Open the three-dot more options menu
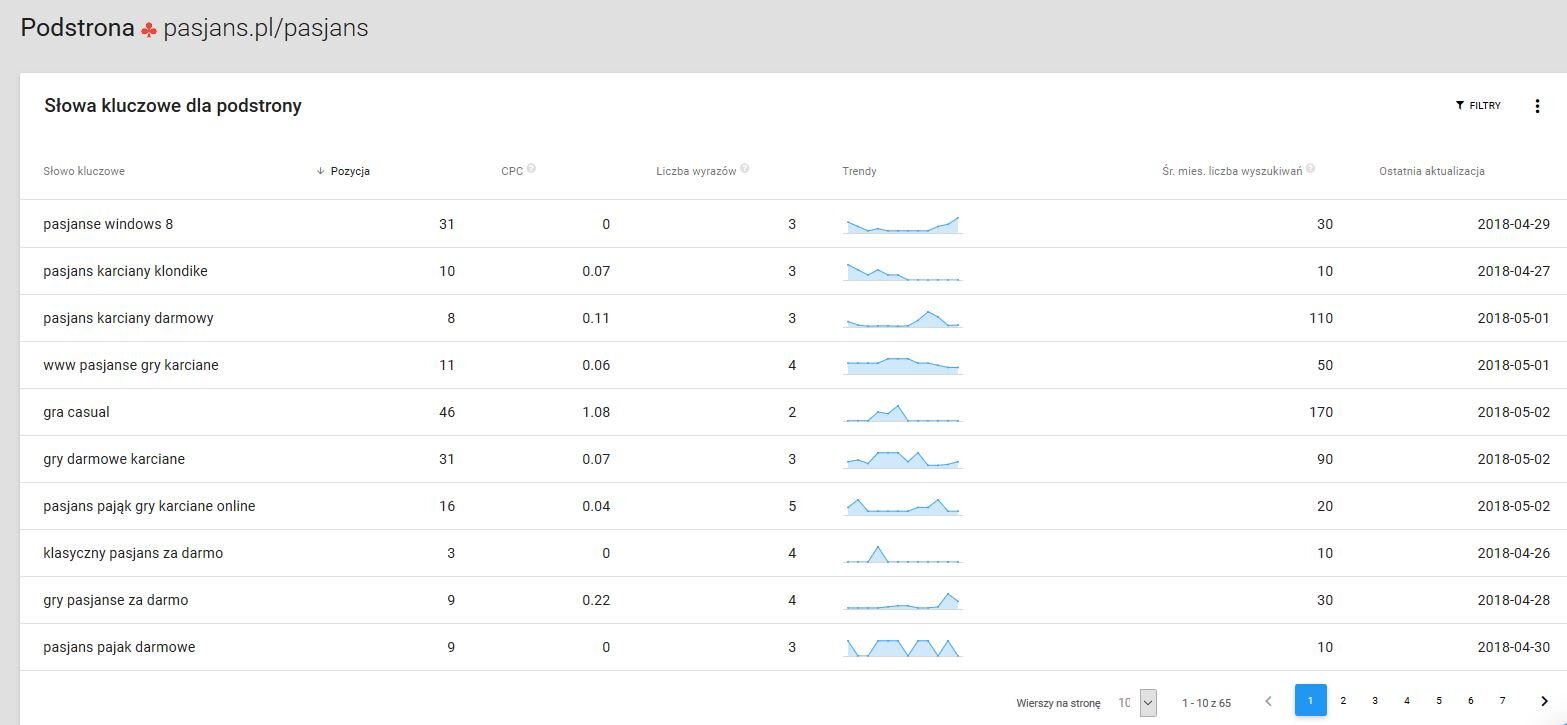The height and width of the screenshot is (725, 1567). click(x=1537, y=106)
